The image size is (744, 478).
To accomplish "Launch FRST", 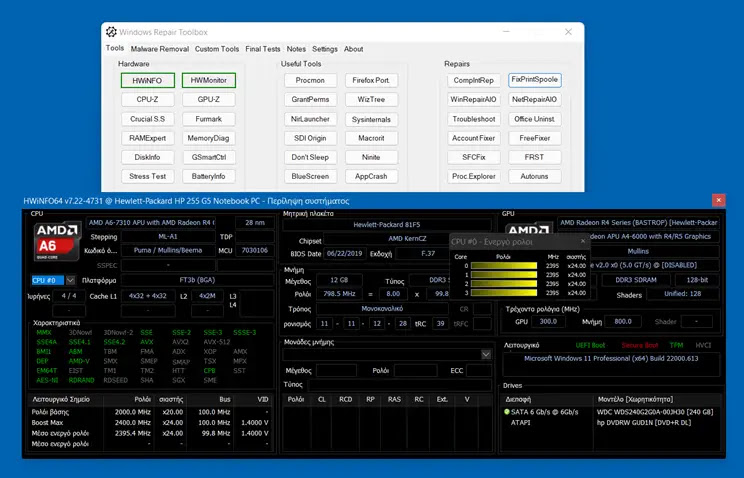I will 535,157.
